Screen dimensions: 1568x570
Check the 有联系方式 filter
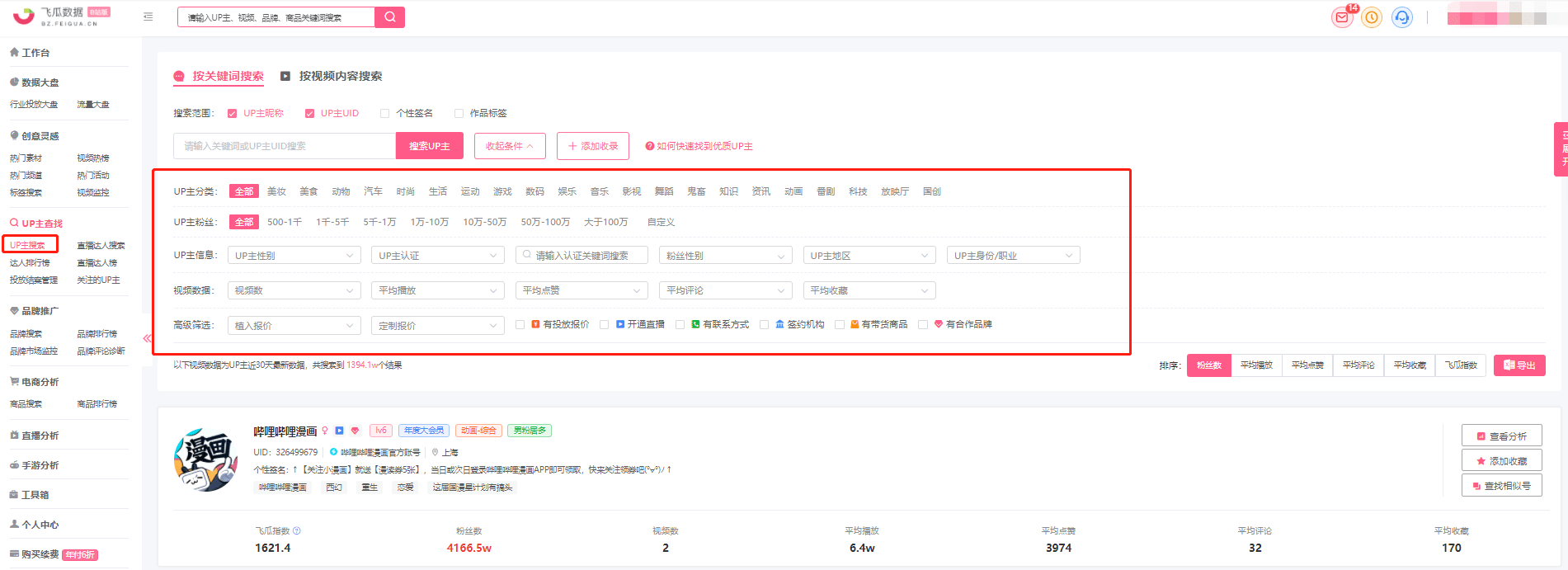[680, 325]
